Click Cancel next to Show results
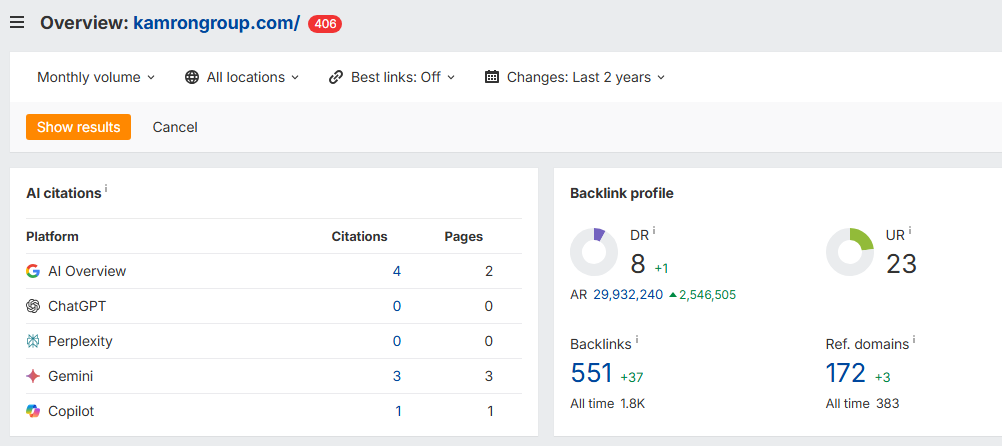 (175, 127)
